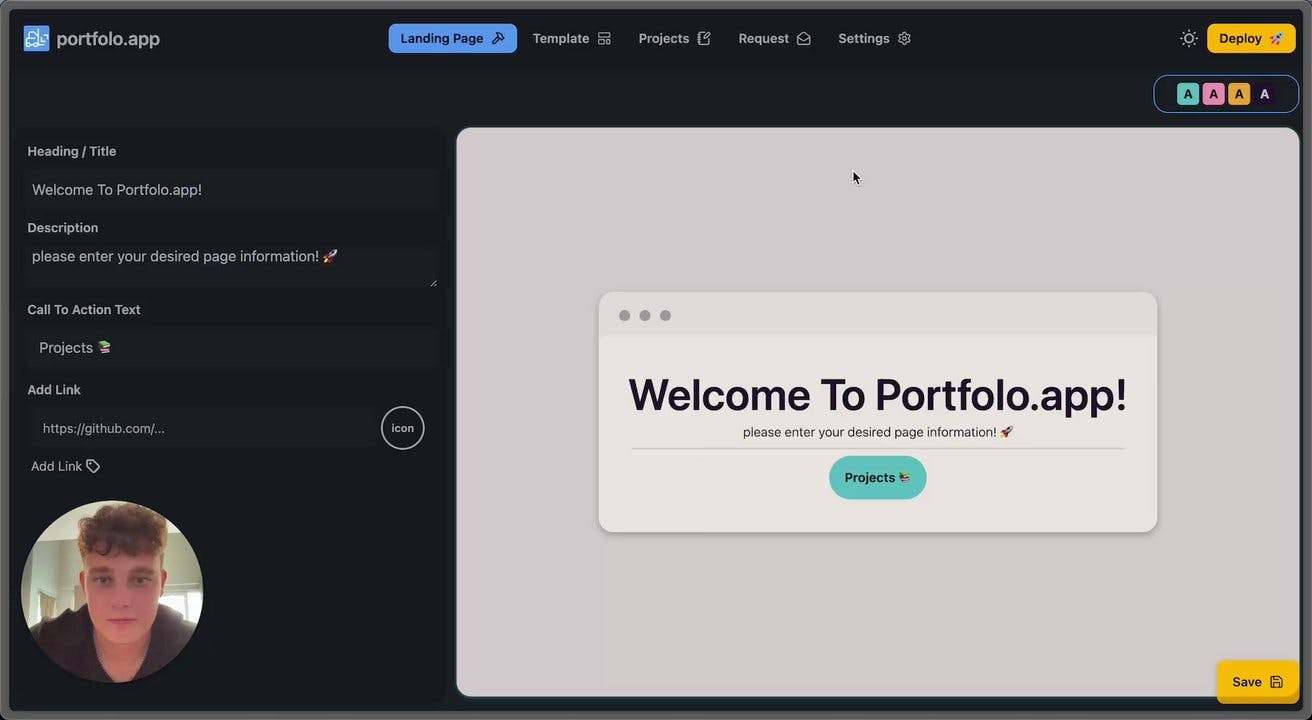Screen dimensions: 1312x720
Task: Open the Settings tab
Action: pyautogui.click(x=874, y=38)
